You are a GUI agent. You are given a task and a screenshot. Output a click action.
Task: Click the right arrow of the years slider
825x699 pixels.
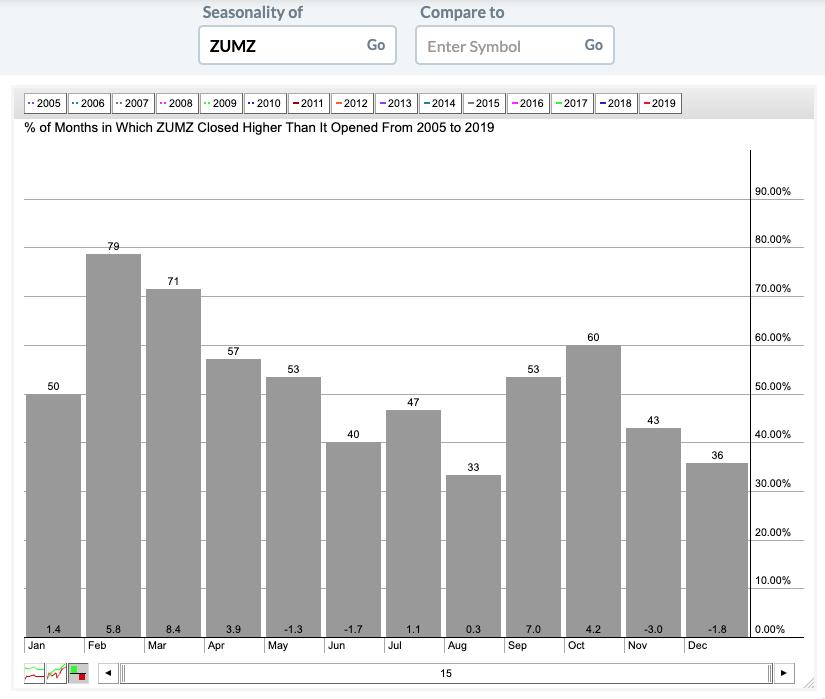pyautogui.click(x=783, y=673)
